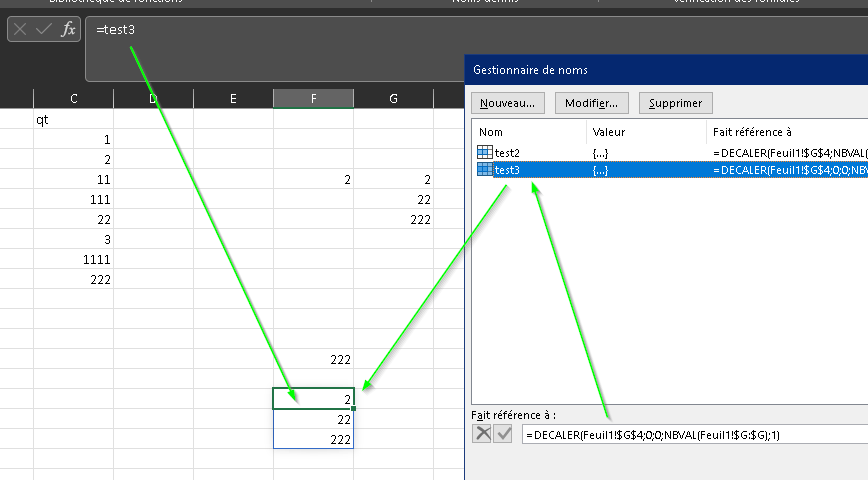The width and height of the screenshot is (868, 480).
Task: Accept reference edit with the checkmark button
Action: coord(503,433)
